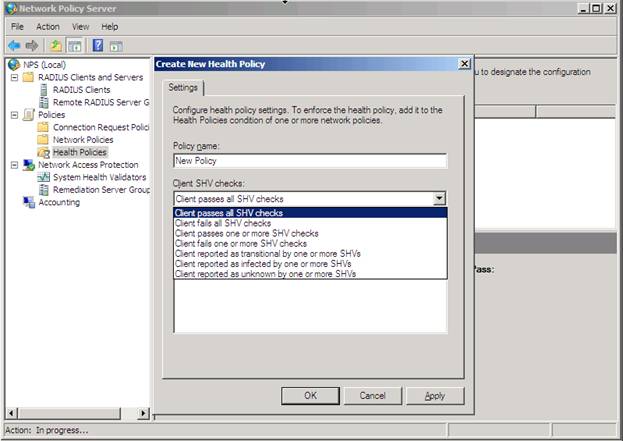Viewport: 623px width, 441px height.
Task: Close the Client SHV checks dropdown arrow
Action: (x=439, y=199)
